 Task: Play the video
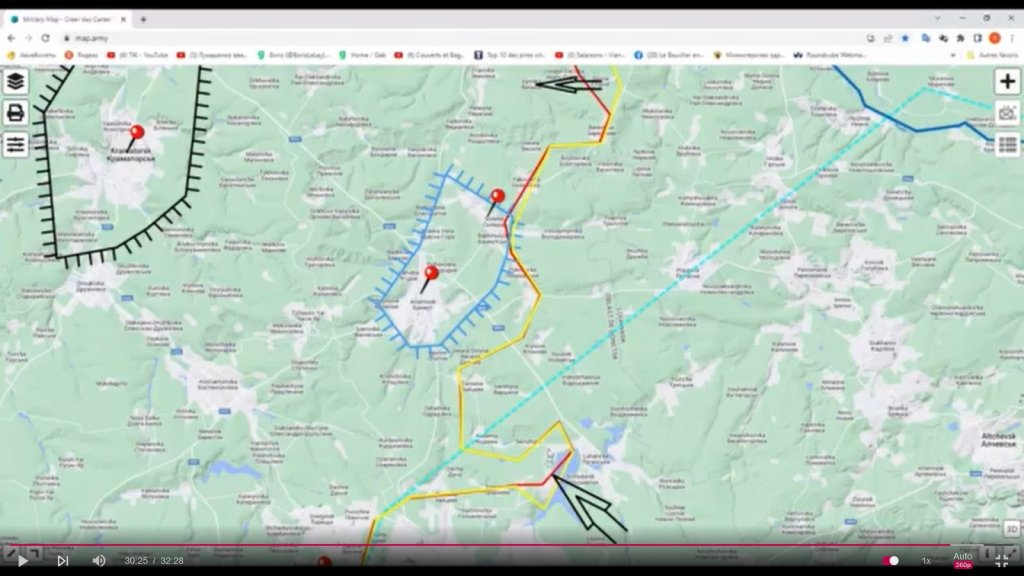pos(23,561)
